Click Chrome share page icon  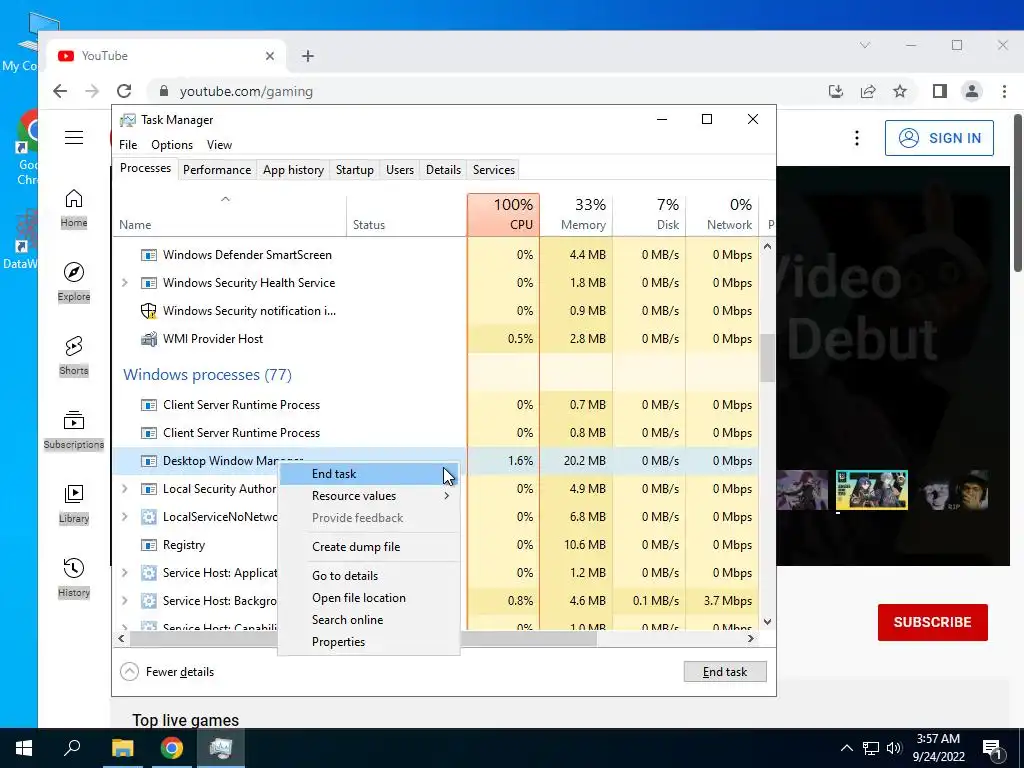(868, 91)
